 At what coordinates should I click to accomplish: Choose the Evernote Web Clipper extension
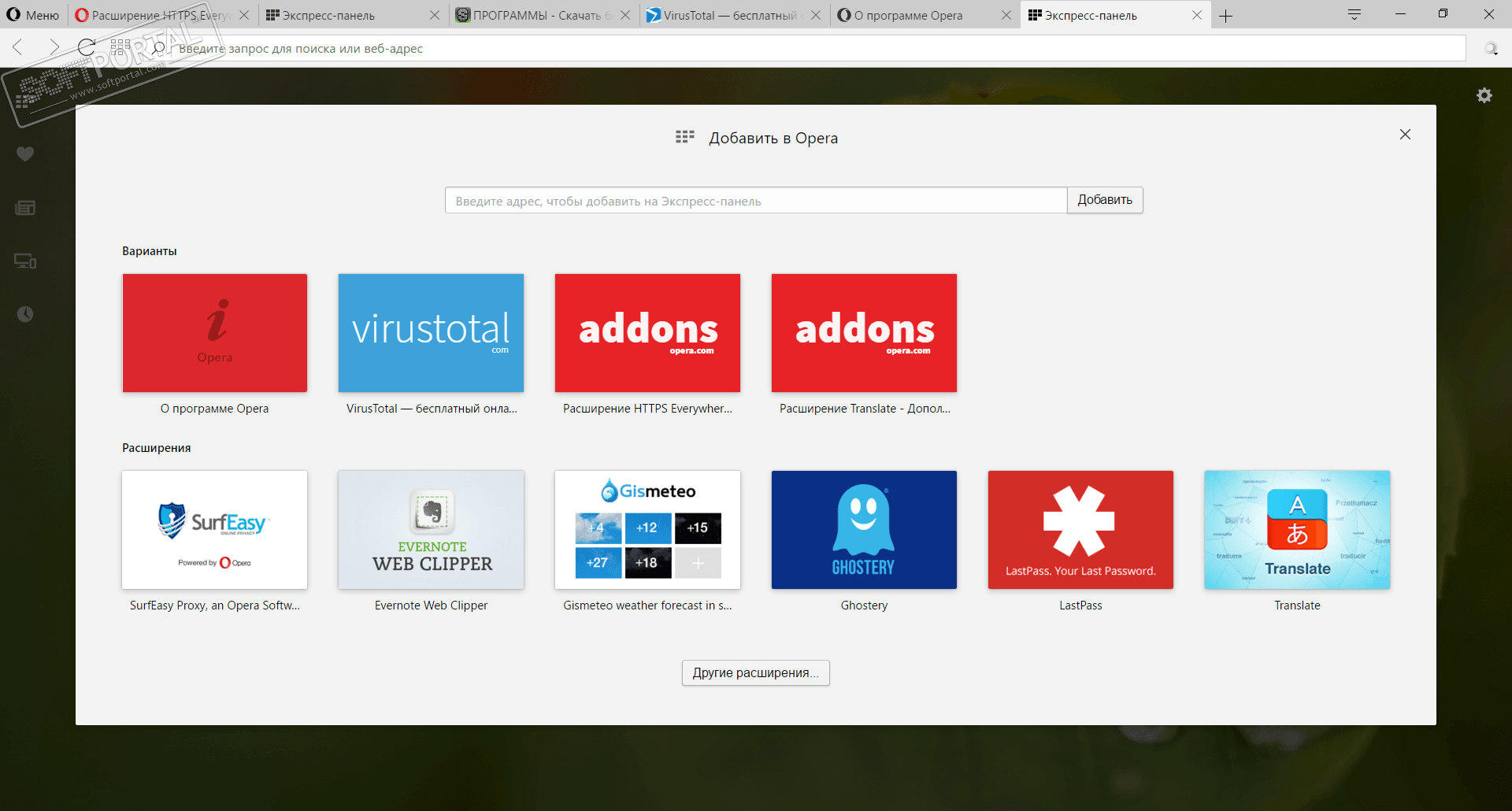point(431,530)
